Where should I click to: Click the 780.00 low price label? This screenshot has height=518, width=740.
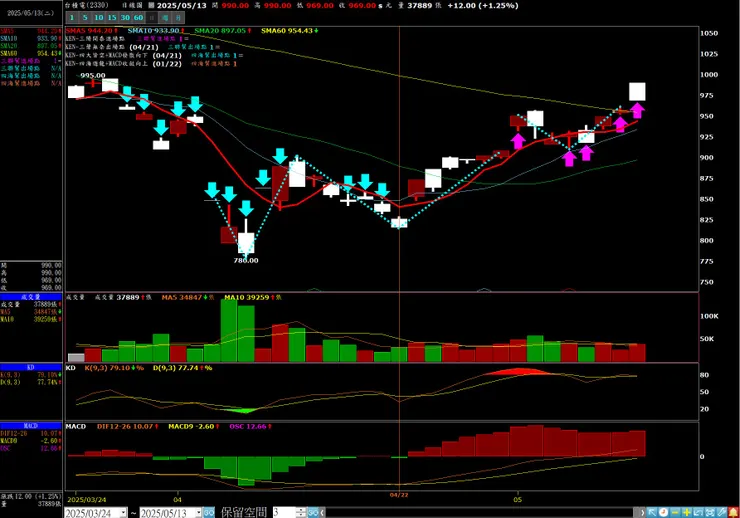pyautogui.click(x=246, y=260)
